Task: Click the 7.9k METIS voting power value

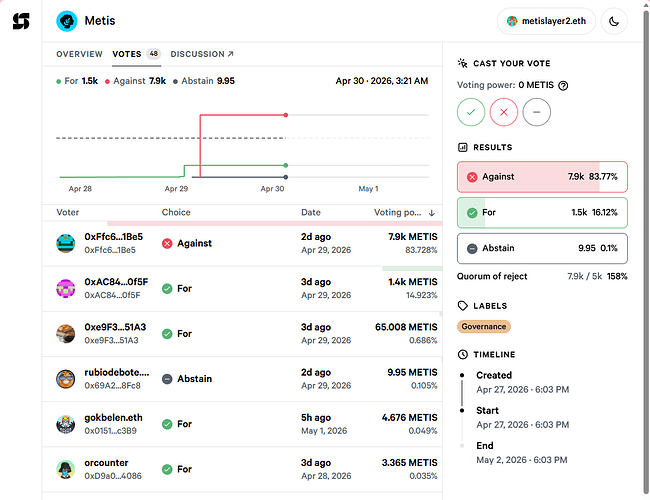Action: pos(412,237)
